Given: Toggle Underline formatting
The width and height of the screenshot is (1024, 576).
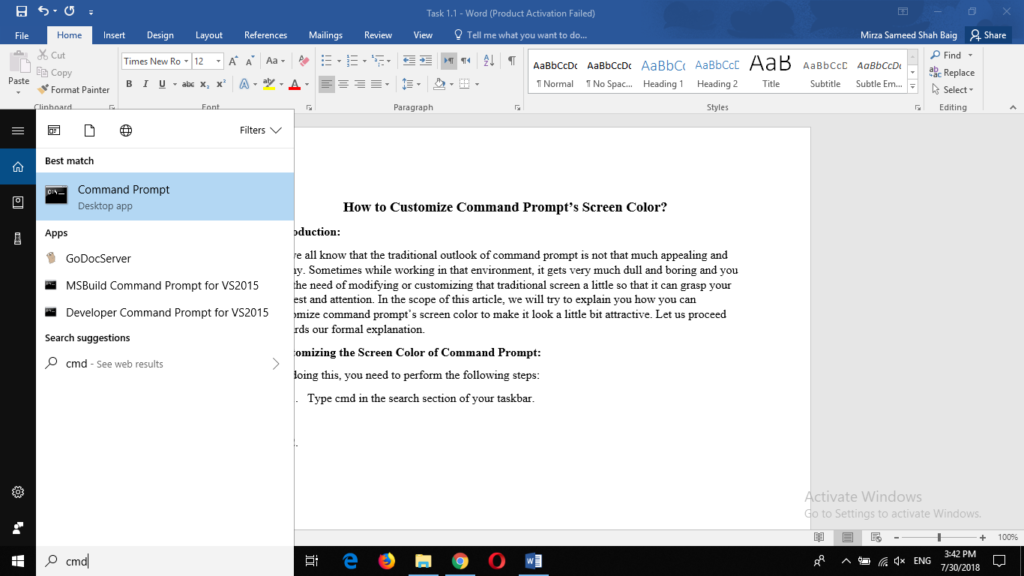Looking at the screenshot, I should coord(162,84).
